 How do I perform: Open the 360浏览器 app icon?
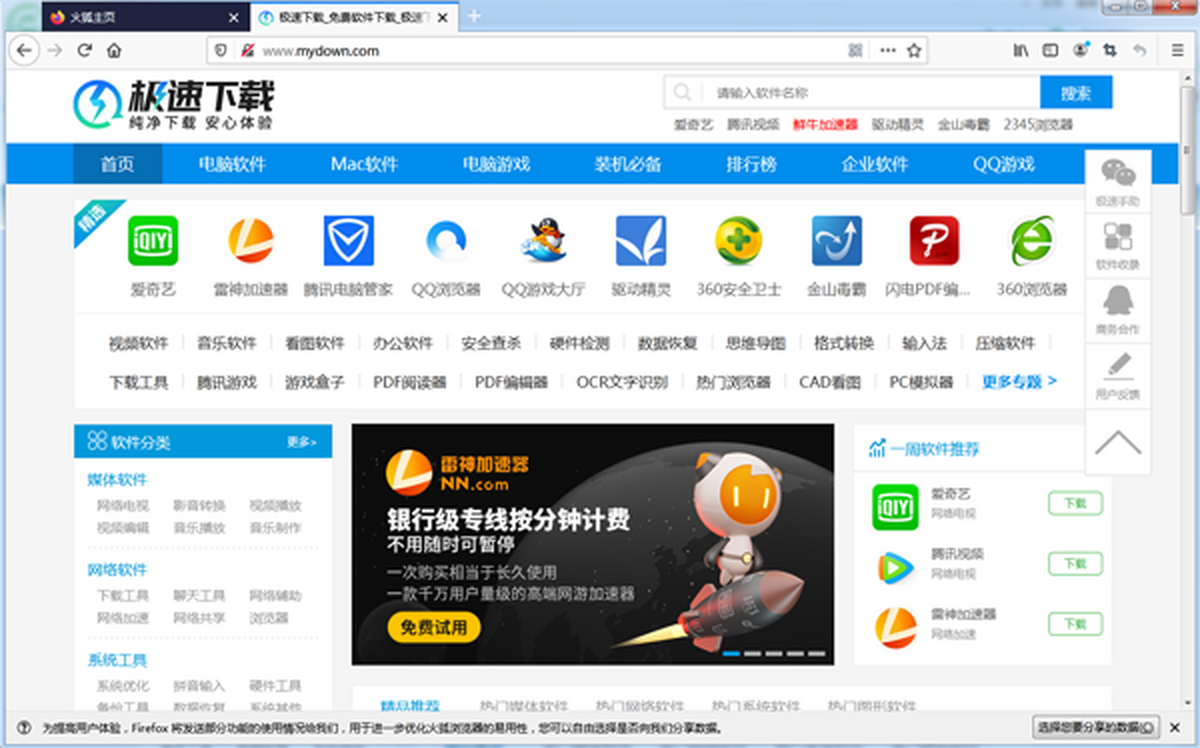click(x=1032, y=240)
